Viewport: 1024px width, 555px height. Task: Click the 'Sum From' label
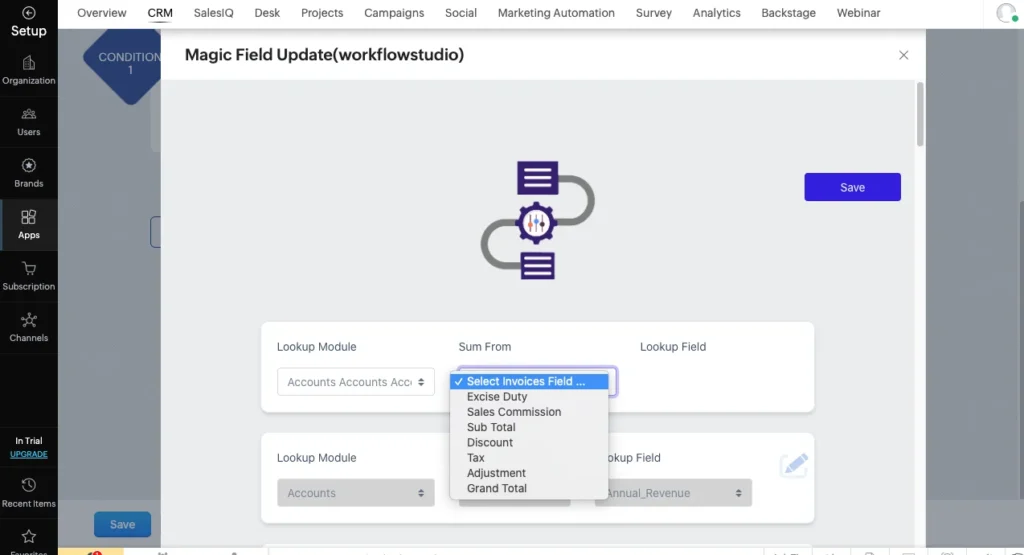point(485,347)
